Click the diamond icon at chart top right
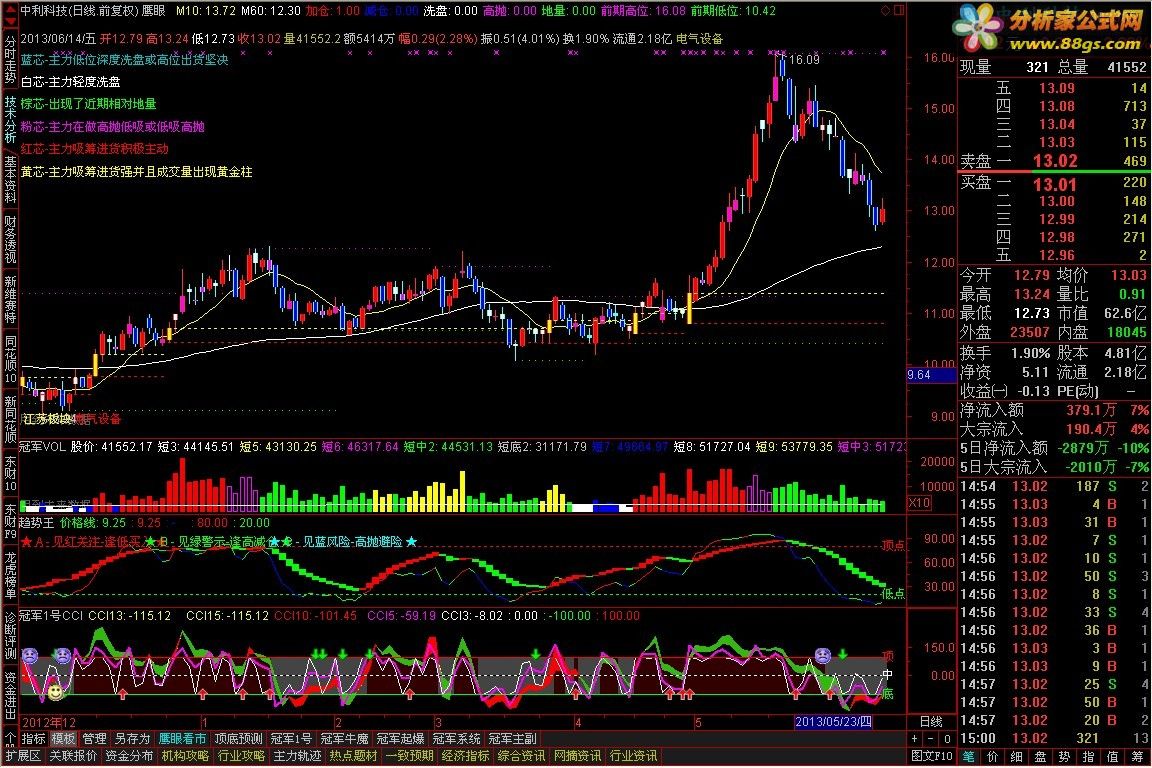Viewport: 1152px width, 768px height. click(x=885, y=10)
